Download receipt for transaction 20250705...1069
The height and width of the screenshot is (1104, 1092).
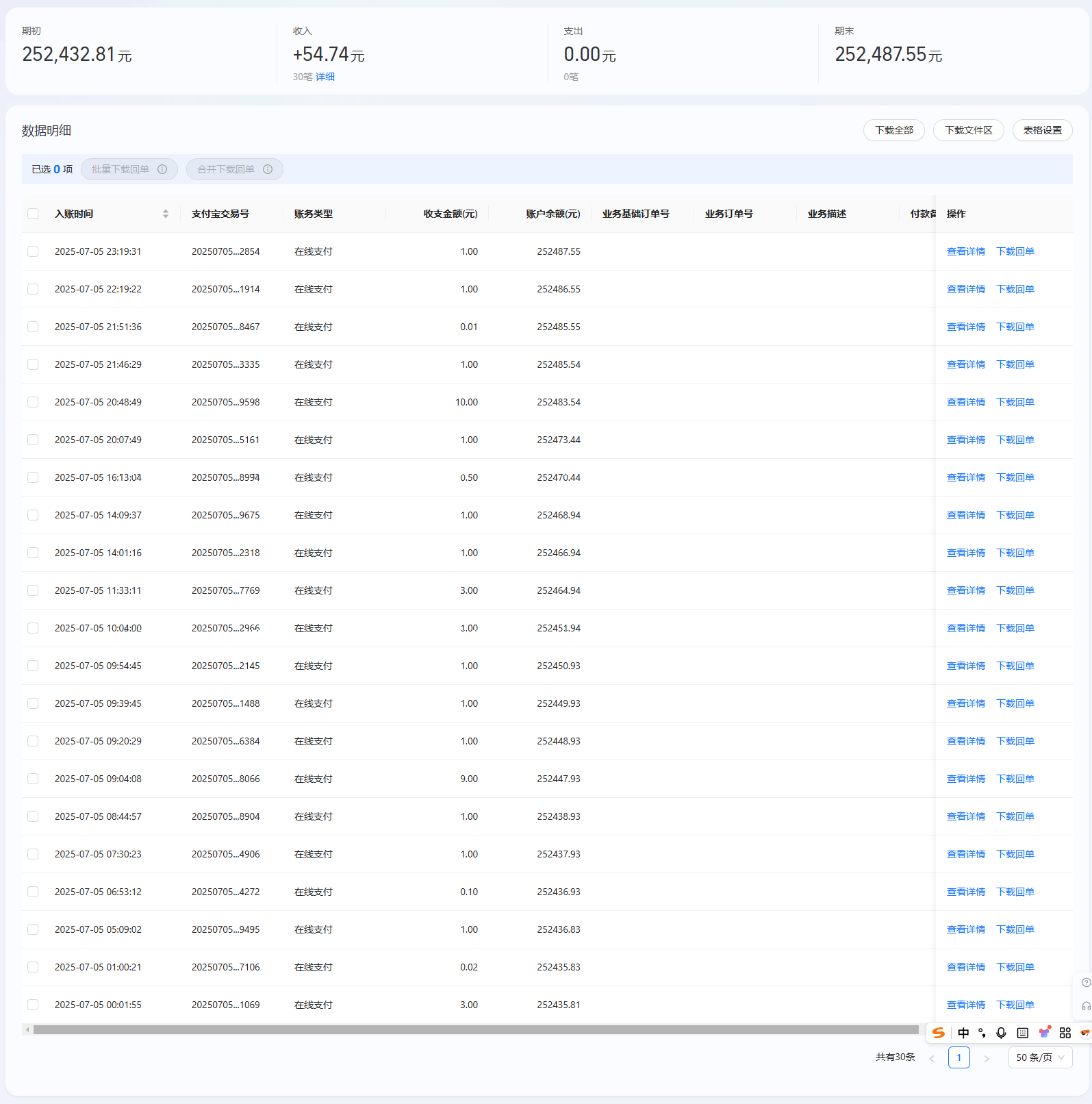pos(1015,1005)
